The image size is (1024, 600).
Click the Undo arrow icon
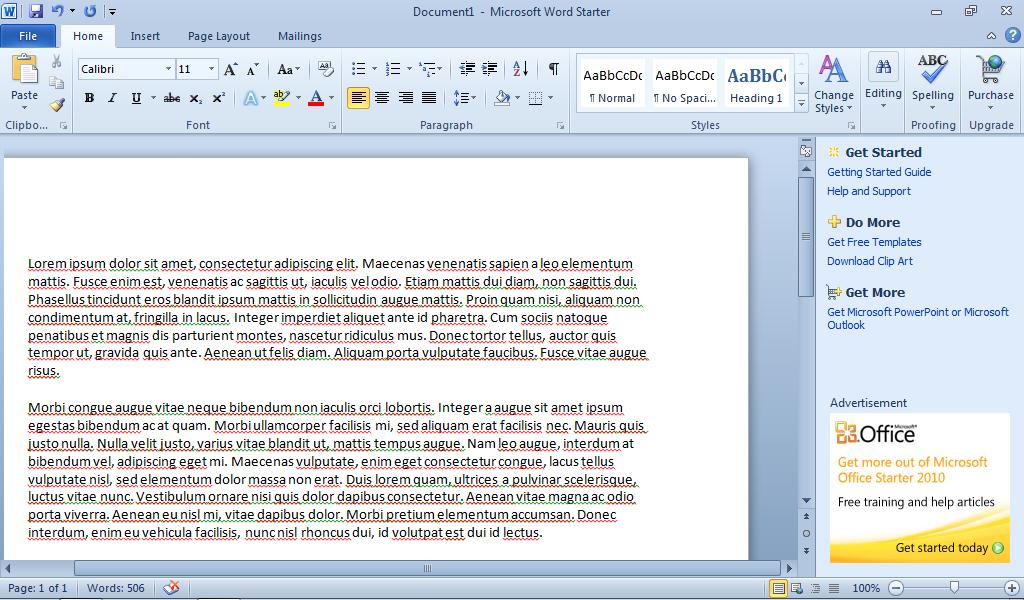(57, 11)
